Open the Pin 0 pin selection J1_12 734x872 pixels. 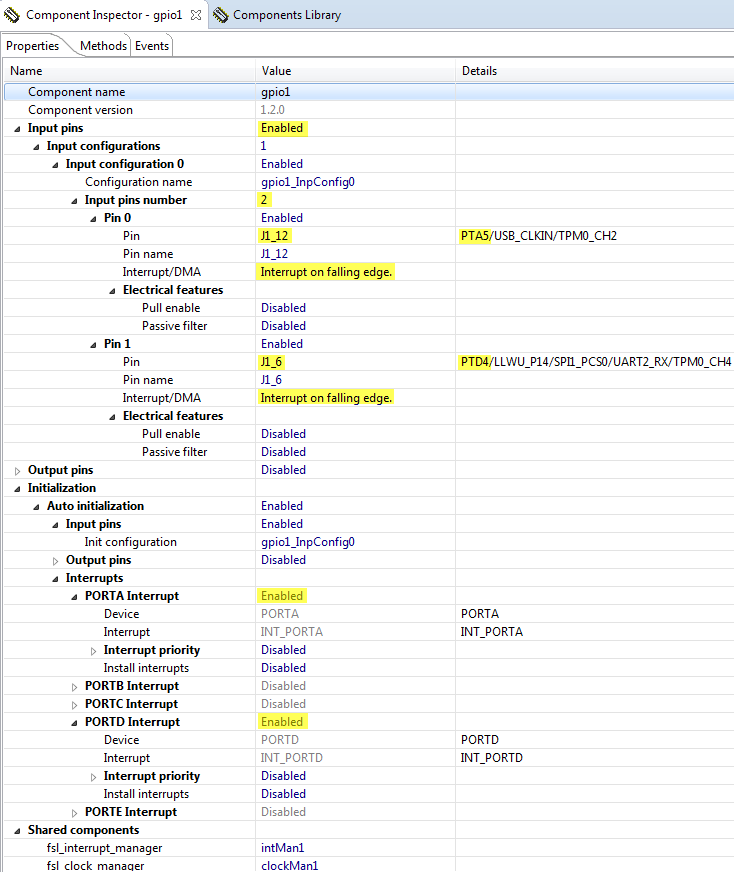pos(275,236)
